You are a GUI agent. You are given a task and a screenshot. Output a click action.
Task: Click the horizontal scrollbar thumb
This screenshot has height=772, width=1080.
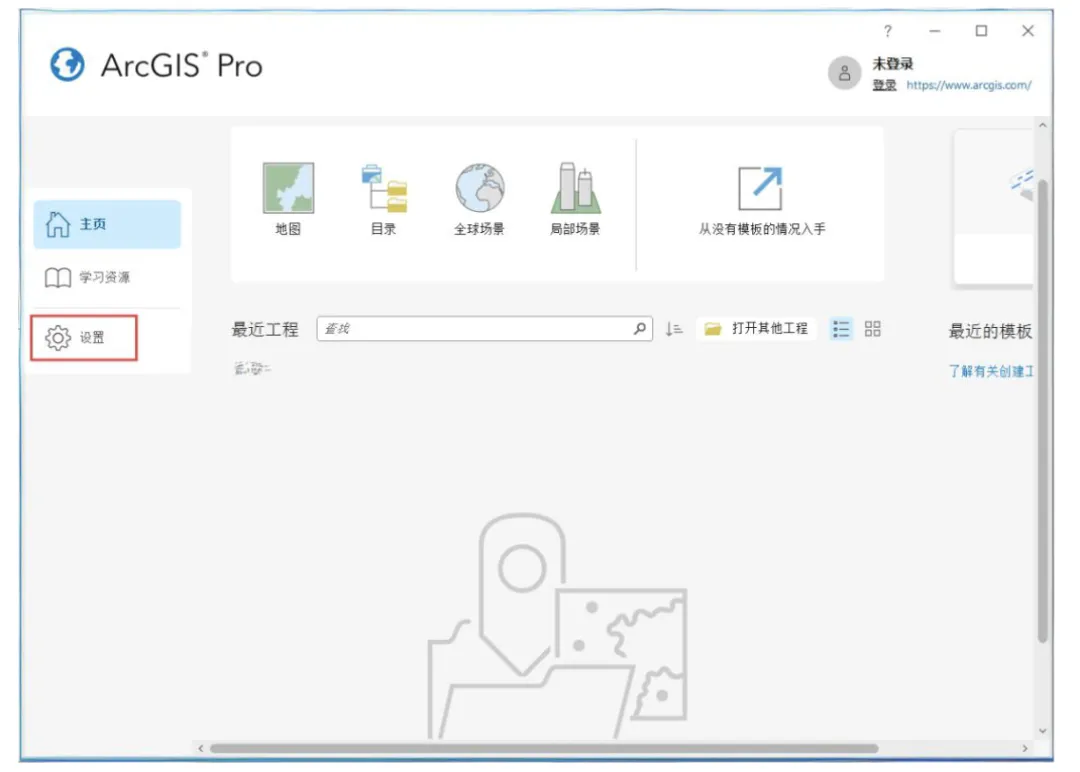tap(544, 748)
